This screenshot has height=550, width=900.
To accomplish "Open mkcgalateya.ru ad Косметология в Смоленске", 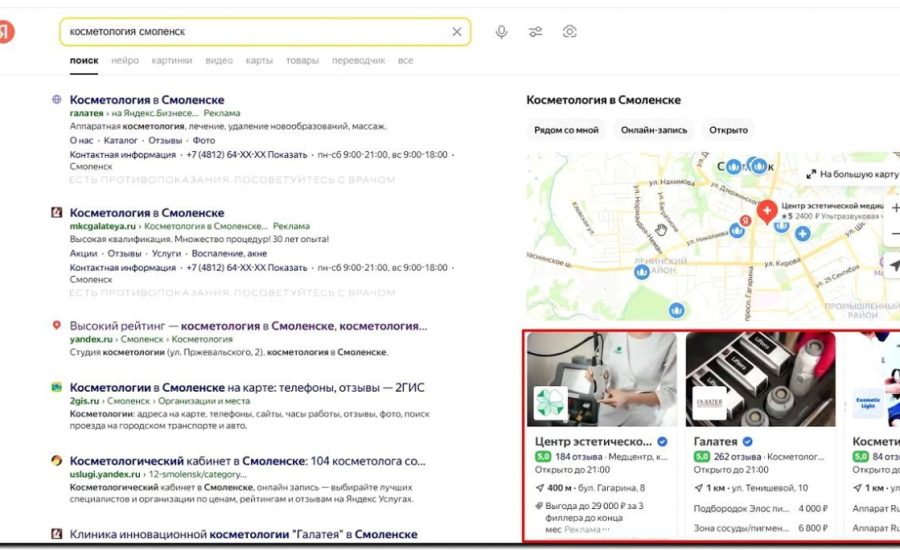I will coord(147,213).
